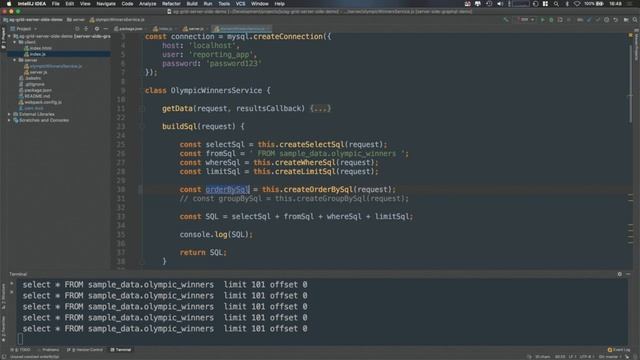Screen dimensions: 640x360
Task: Click the macOS volume icon
Action: pos(500,4)
